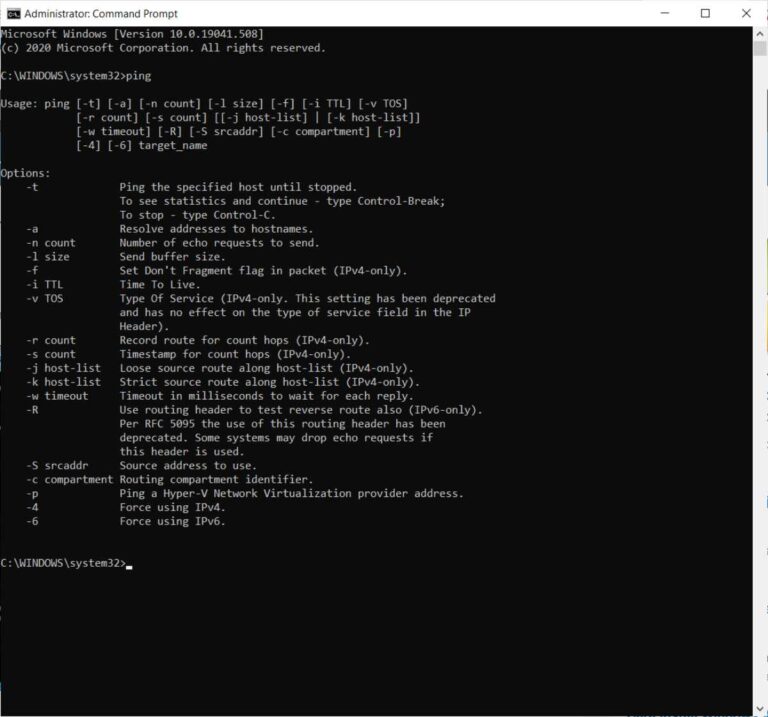This screenshot has height=717, width=768.
Task: Click the scrollbar down arrow
Action: click(759, 708)
